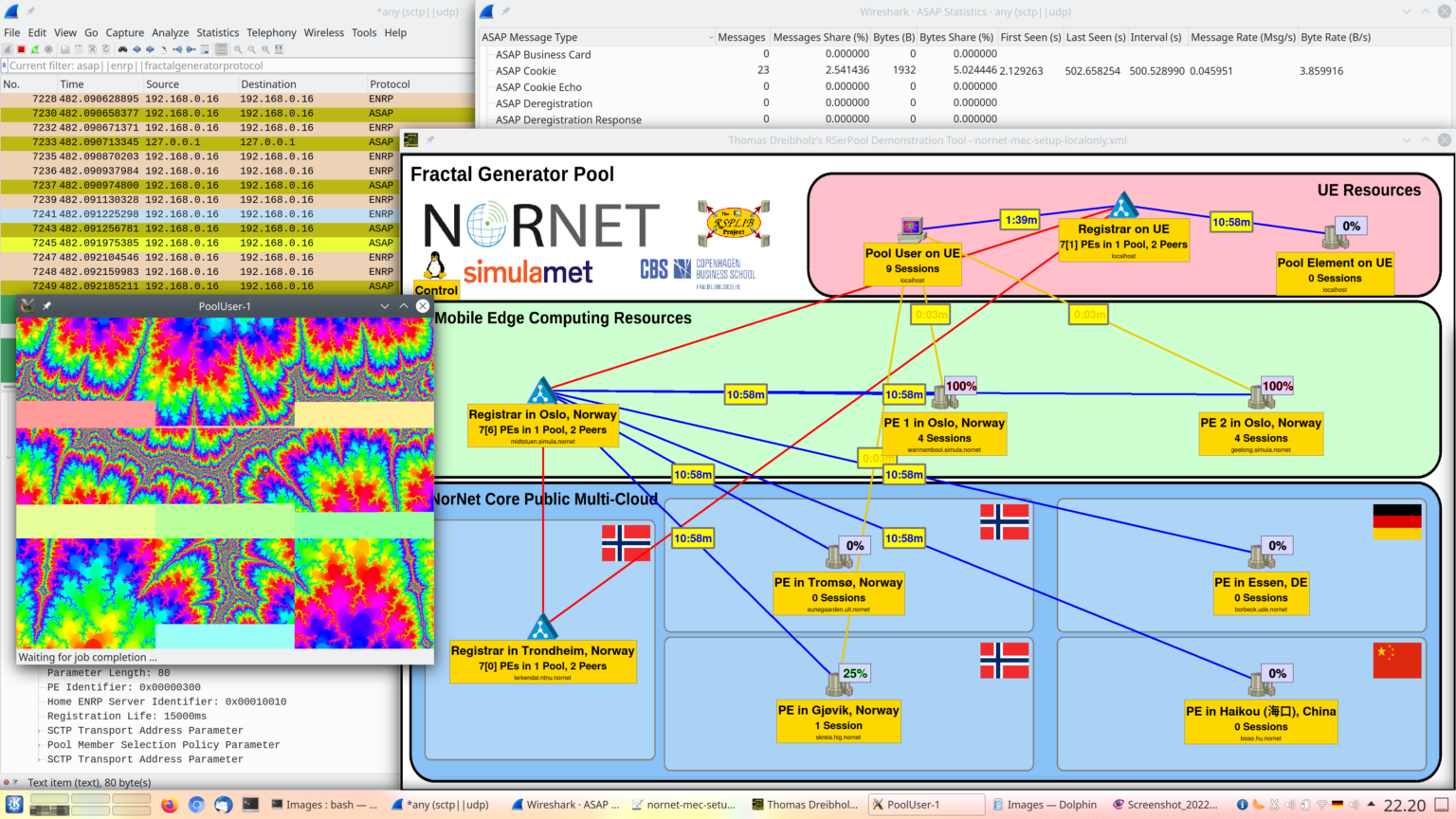Restart the current capture

pyautogui.click(x=34, y=49)
